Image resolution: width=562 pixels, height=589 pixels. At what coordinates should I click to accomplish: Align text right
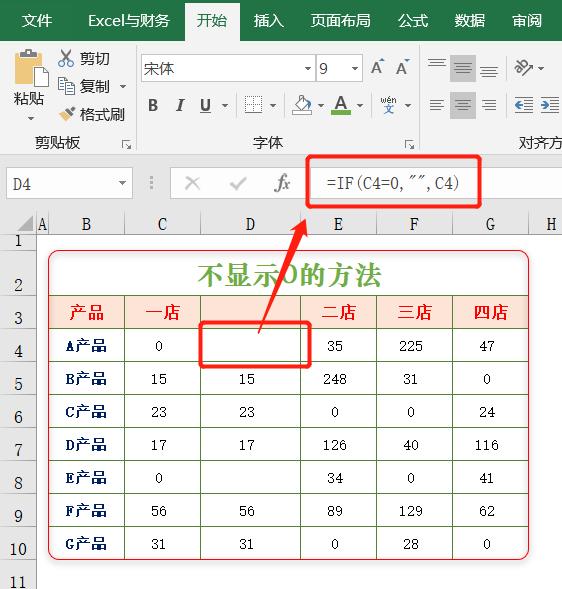[489, 105]
